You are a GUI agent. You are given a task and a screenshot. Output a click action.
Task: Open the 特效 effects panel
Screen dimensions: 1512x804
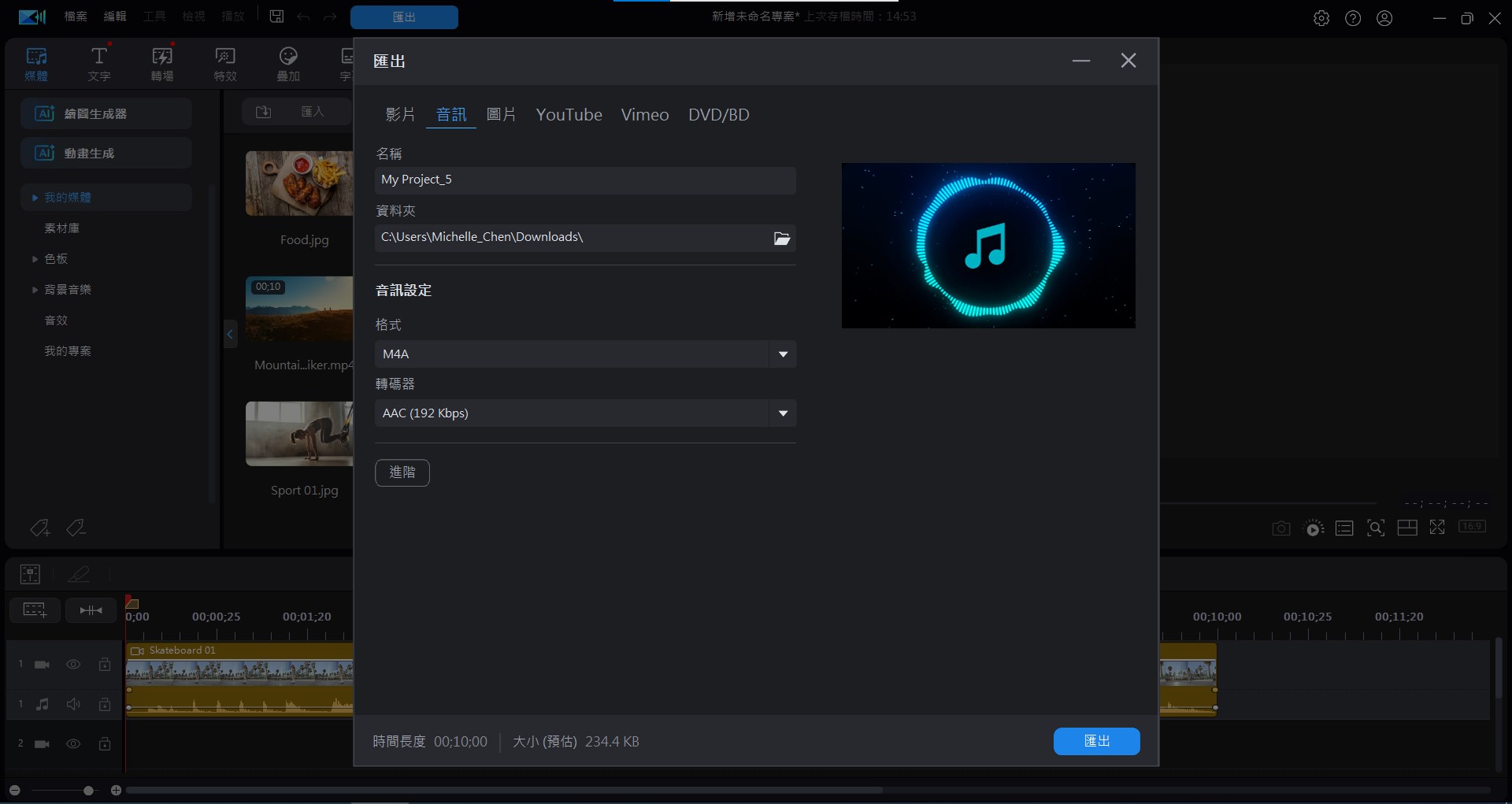pos(224,63)
